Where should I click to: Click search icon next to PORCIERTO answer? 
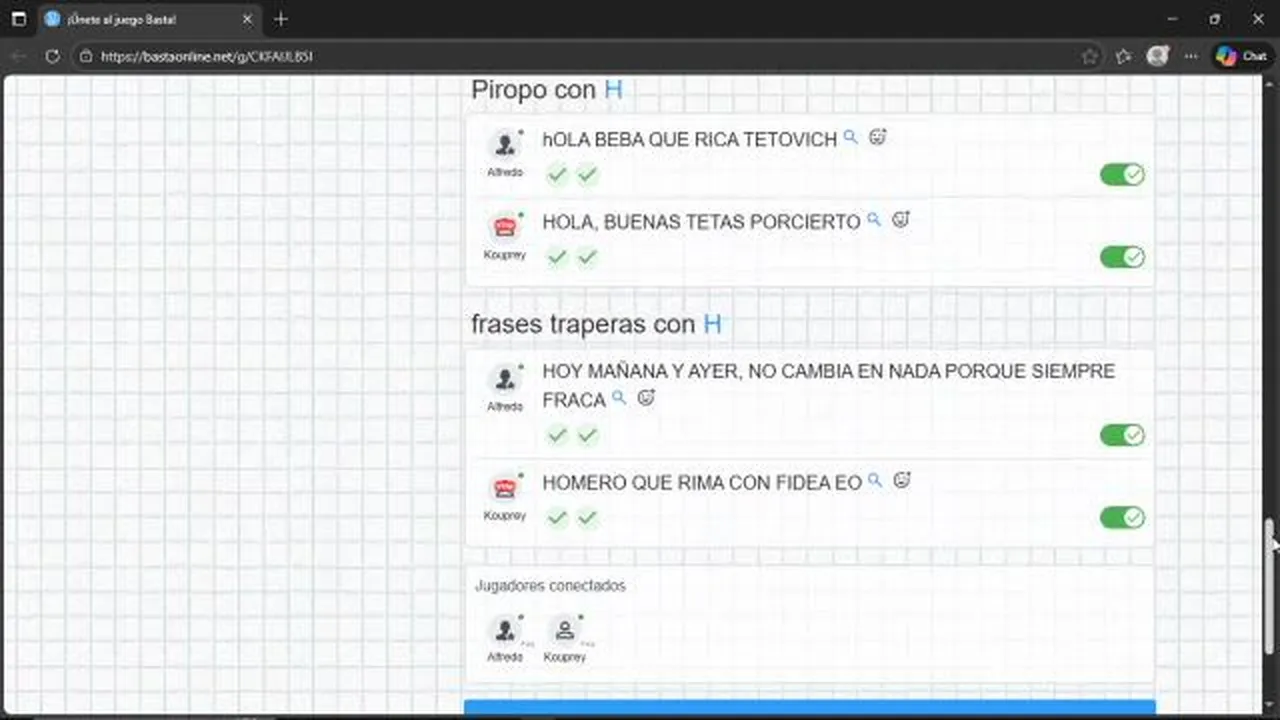873,219
